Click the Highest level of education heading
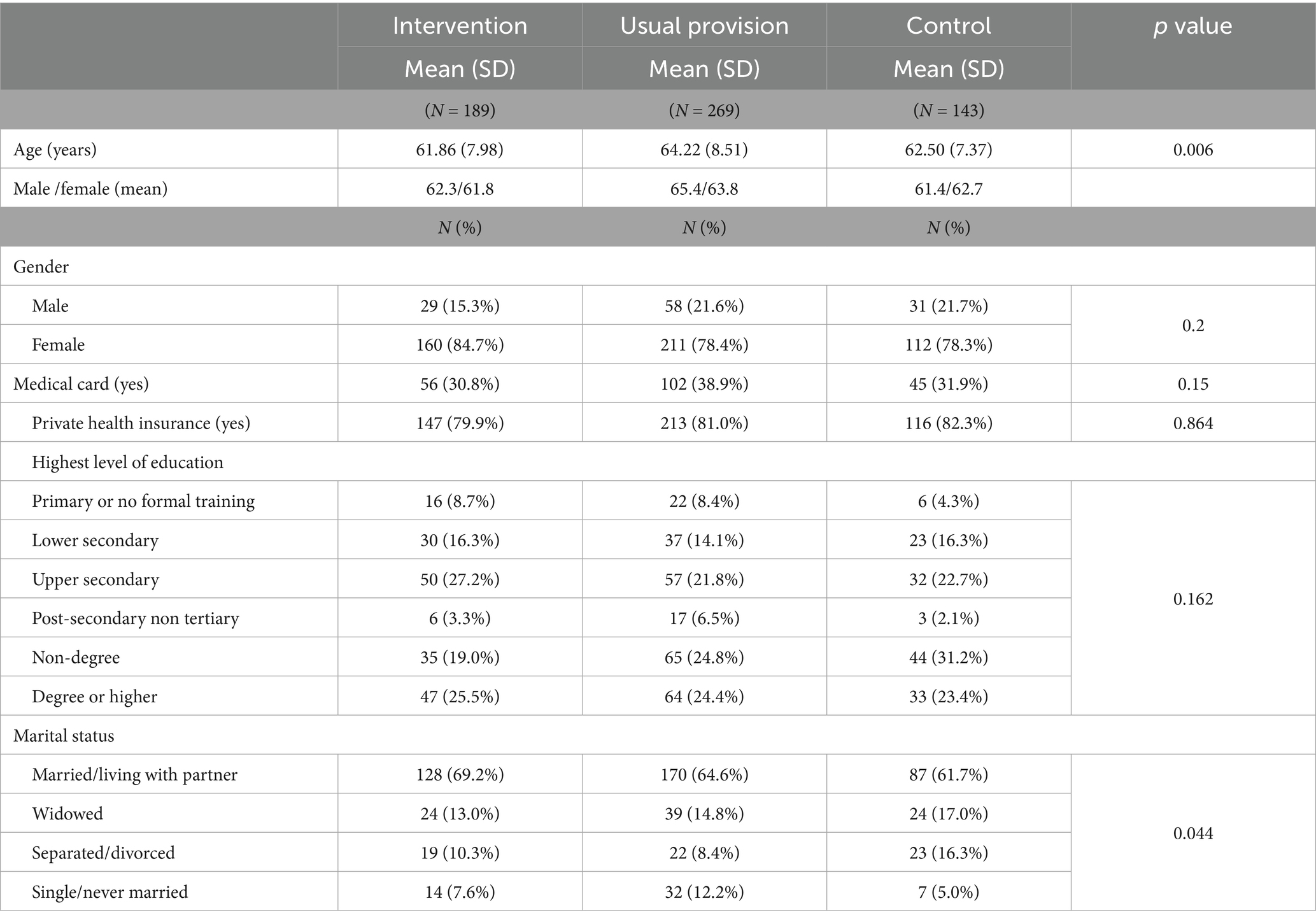Image resolution: width=1316 pixels, height=922 pixels. pos(127,462)
